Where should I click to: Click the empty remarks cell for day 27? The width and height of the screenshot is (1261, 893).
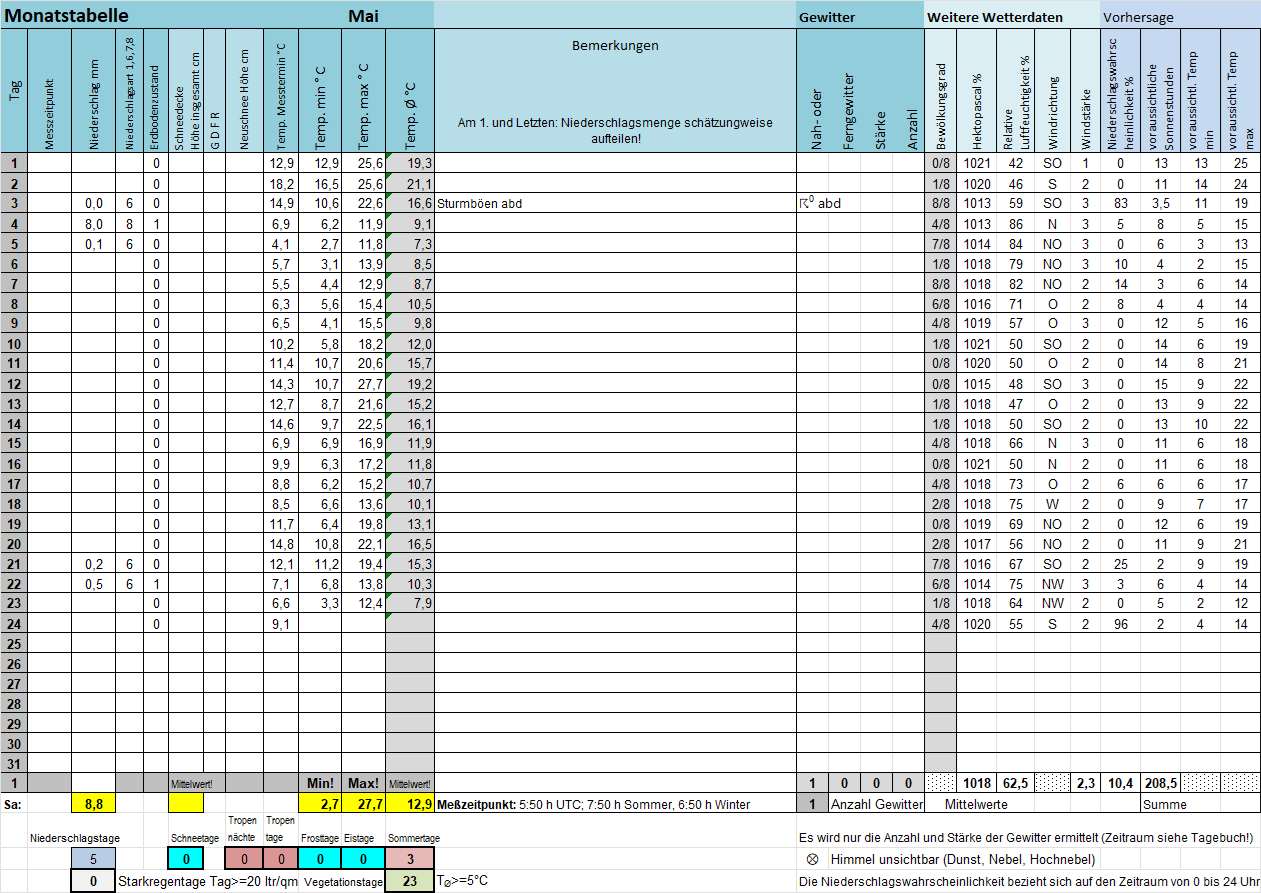615,683
